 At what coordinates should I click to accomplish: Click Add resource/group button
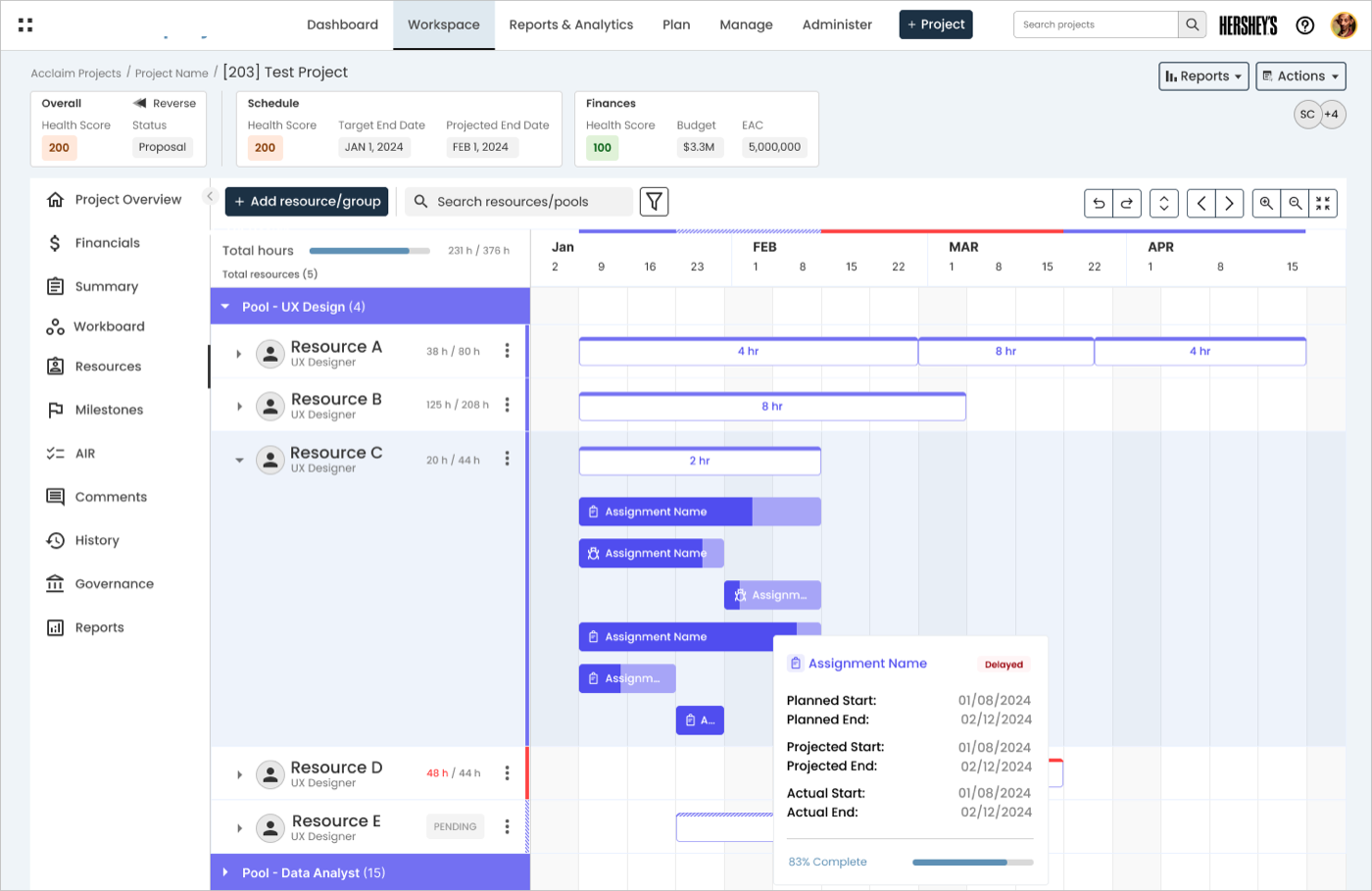(307, 202)
